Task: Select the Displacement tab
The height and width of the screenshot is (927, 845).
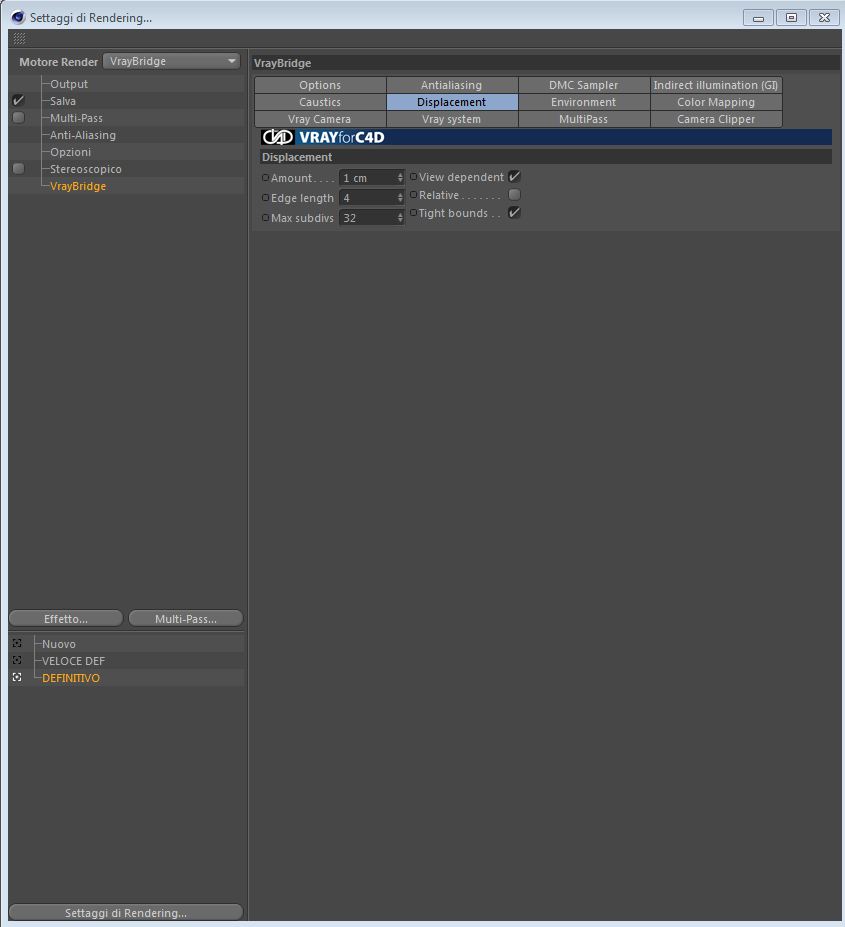Action: coord(452,102)
